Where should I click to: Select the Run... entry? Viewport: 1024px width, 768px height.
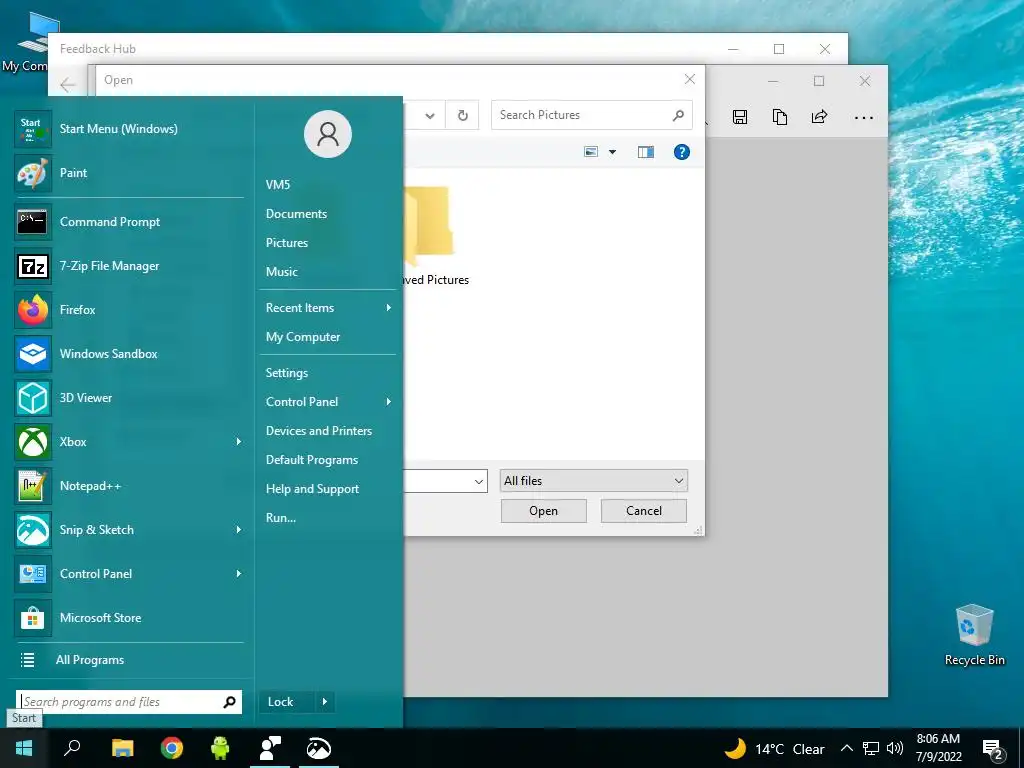pyautogui.click(x=281, y=518)
